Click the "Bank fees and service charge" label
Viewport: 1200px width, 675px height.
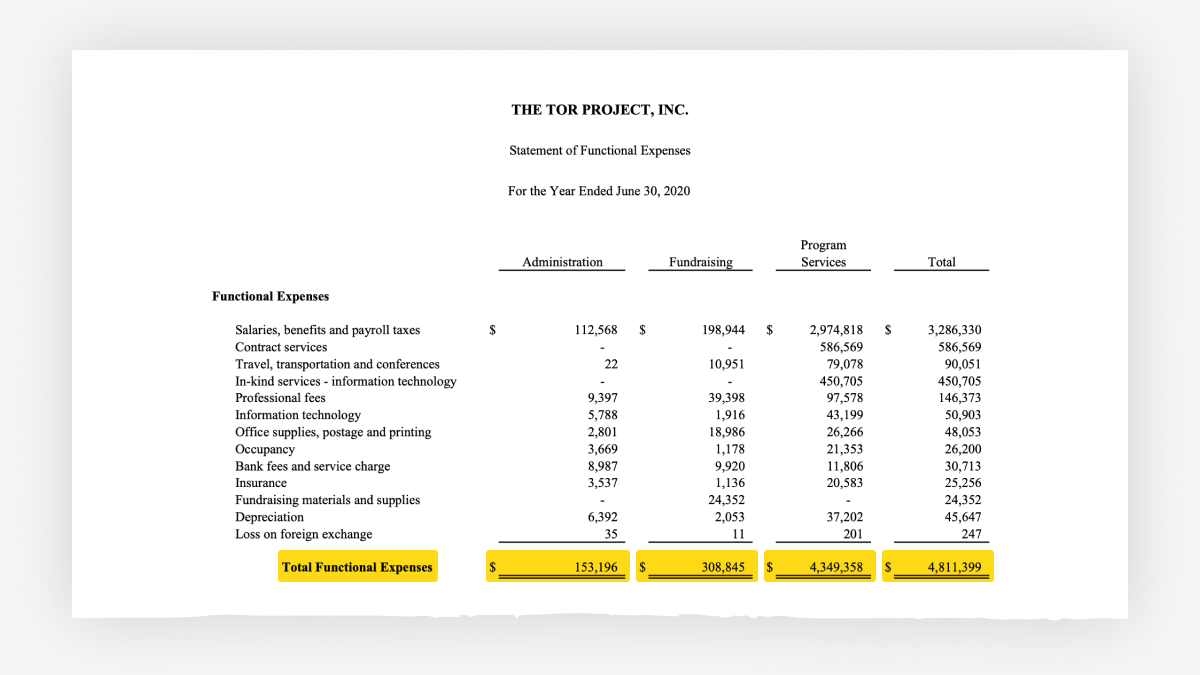313,466
